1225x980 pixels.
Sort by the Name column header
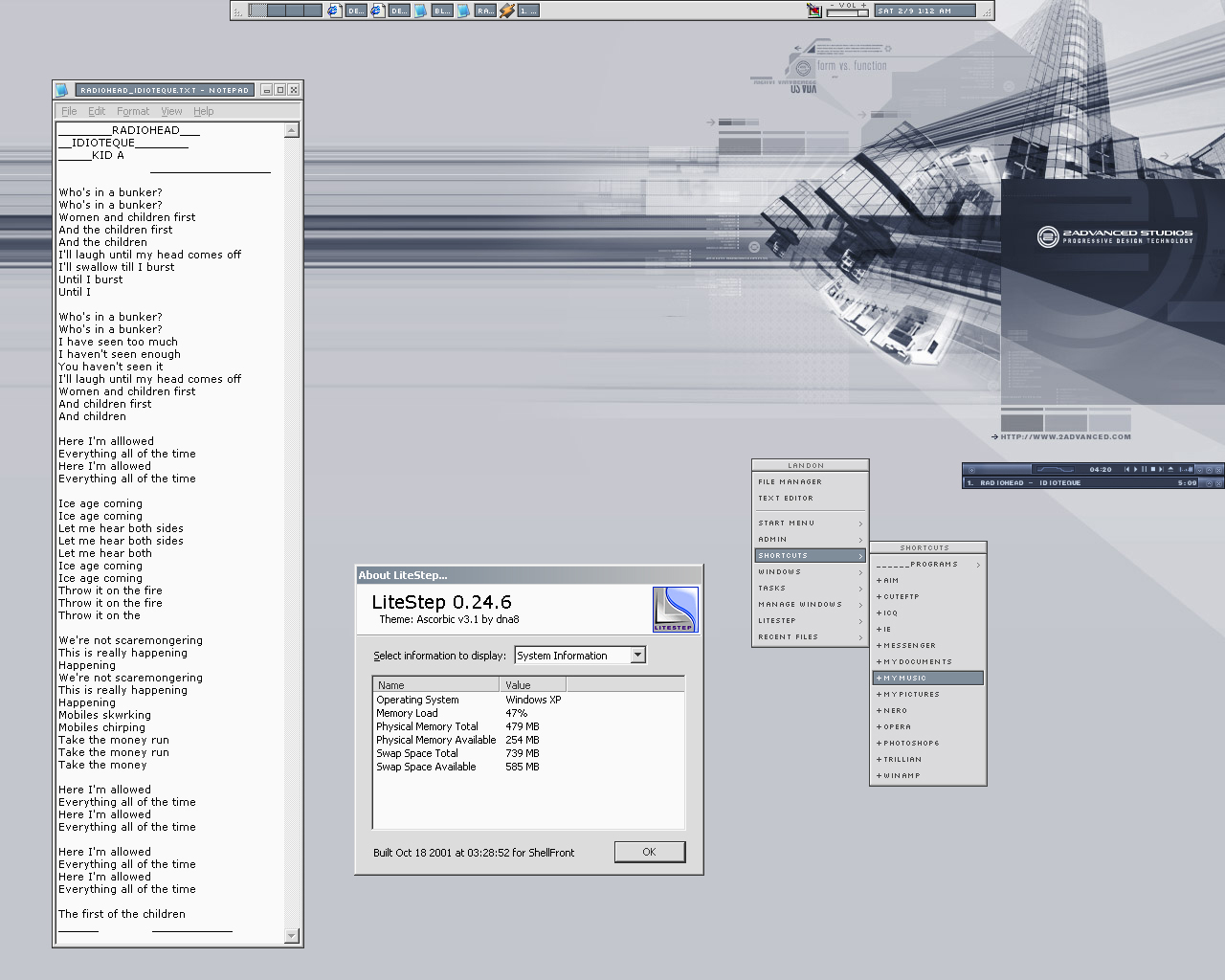click(x=435, y=685)
